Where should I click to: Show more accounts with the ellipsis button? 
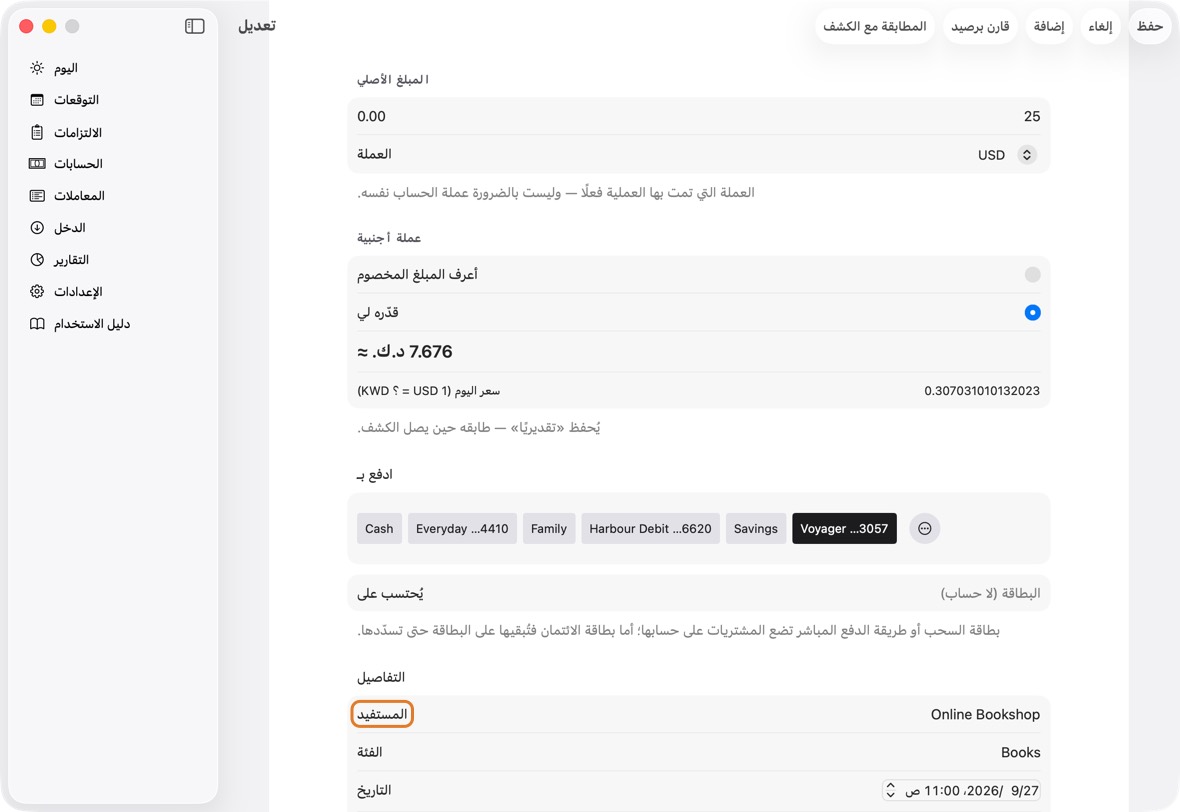click(x=925, y=528)
